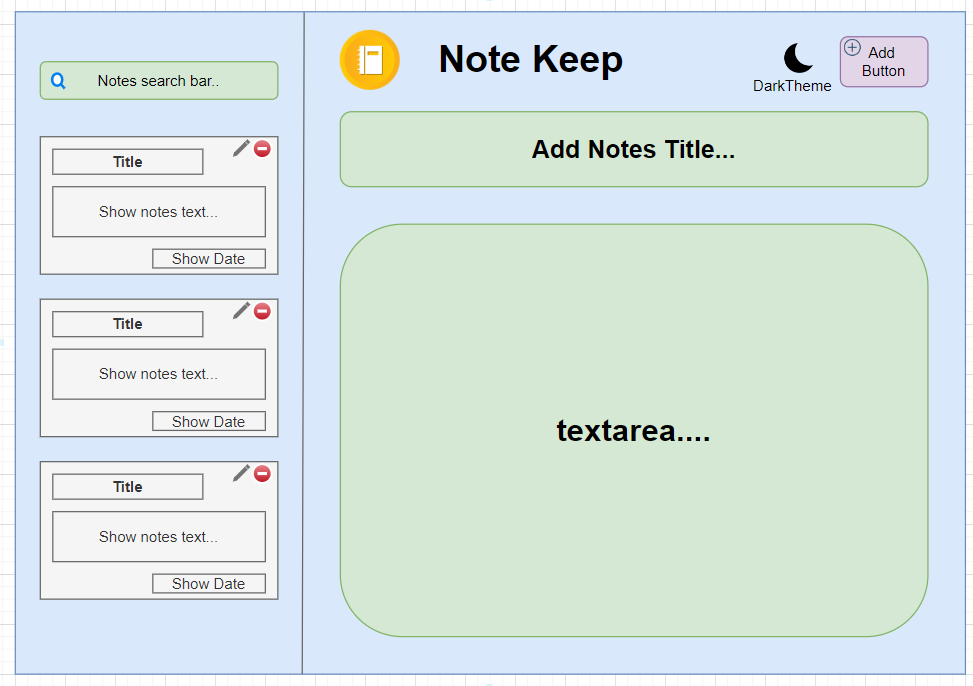The image size is (973, 686).
Task: Toggle the DarkTheme moon icon
Action: (x=798, y=58)
